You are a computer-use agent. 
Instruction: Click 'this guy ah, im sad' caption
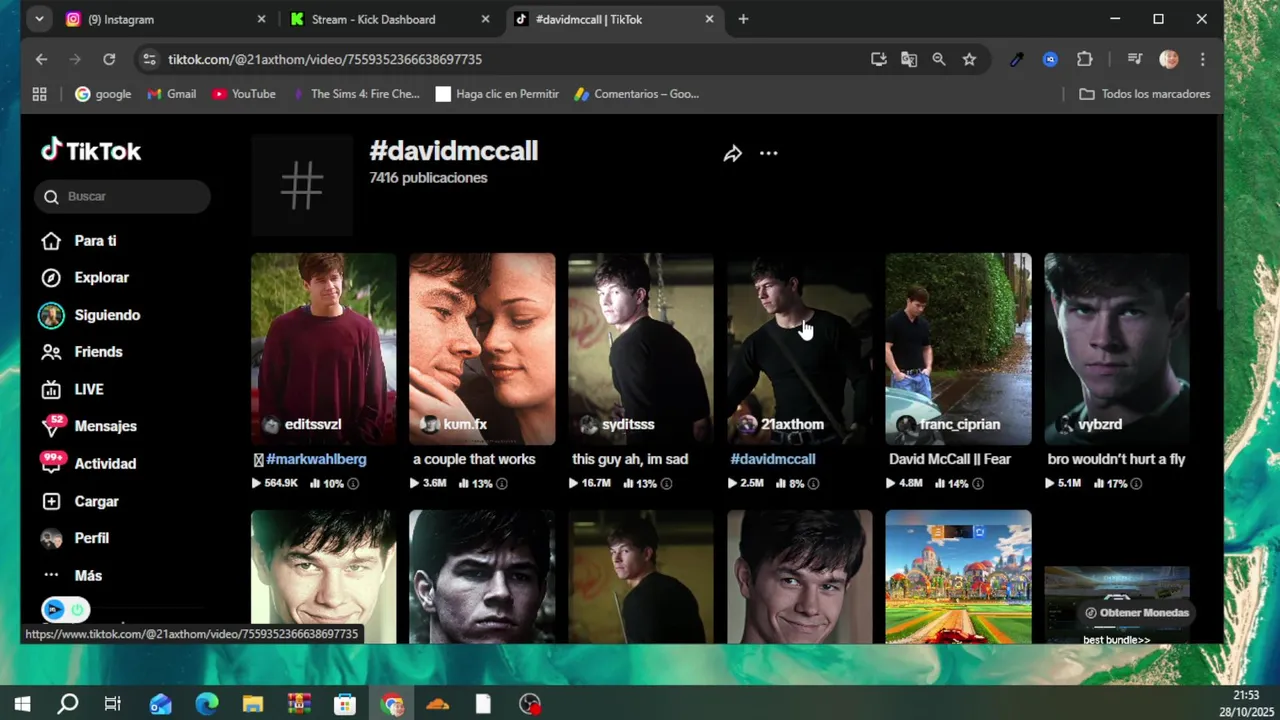[630, 459]
